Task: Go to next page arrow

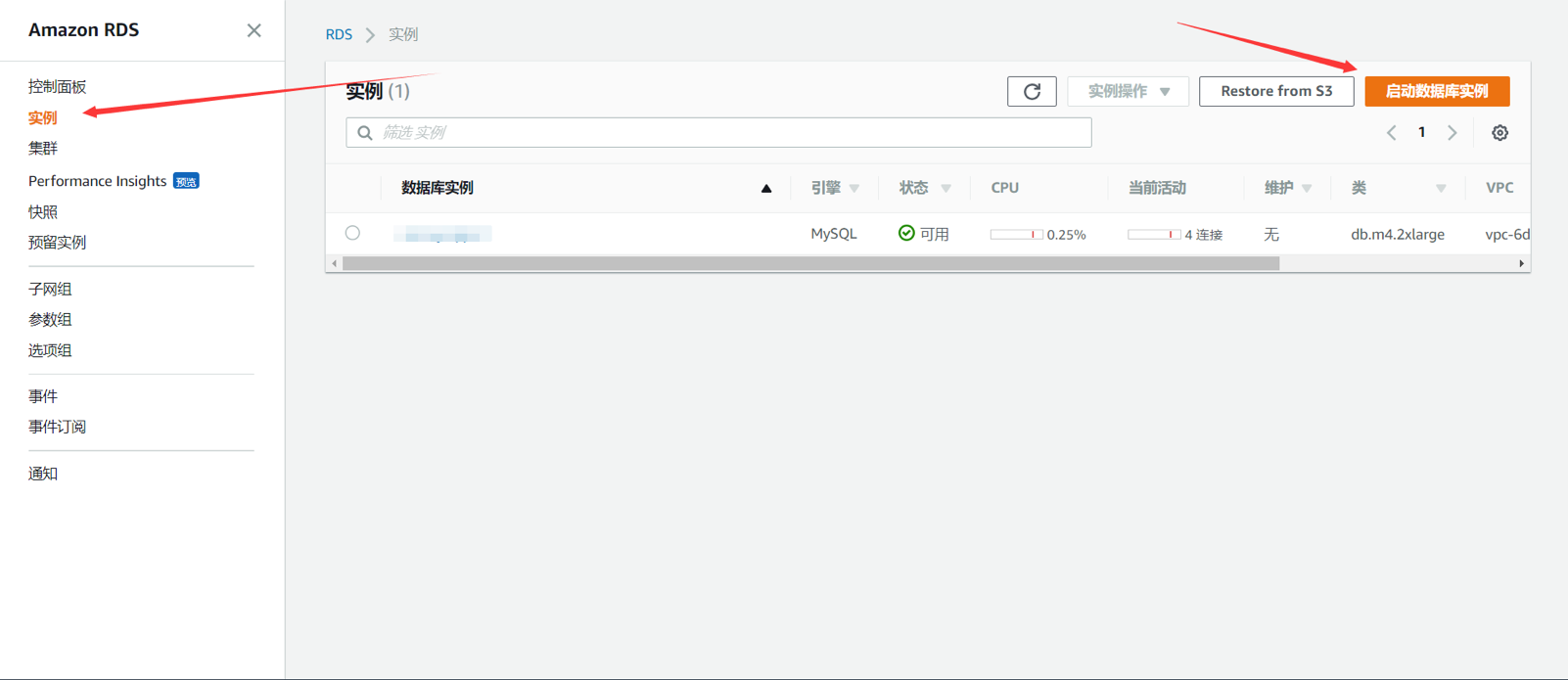Action: click(1453, 133)
